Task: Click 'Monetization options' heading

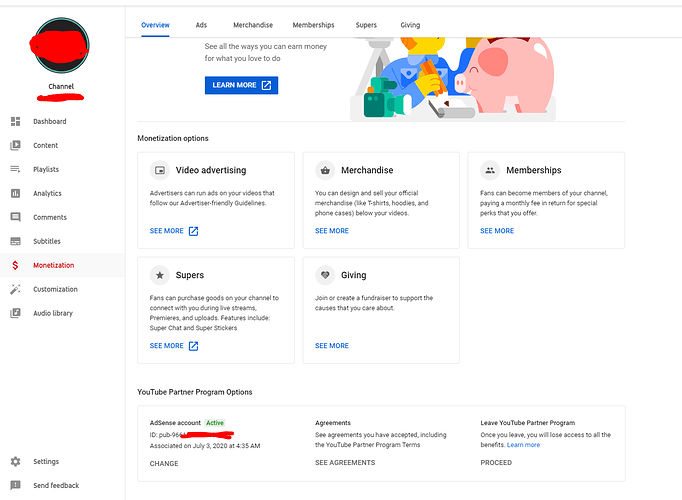Action: (x=173, y=138)
